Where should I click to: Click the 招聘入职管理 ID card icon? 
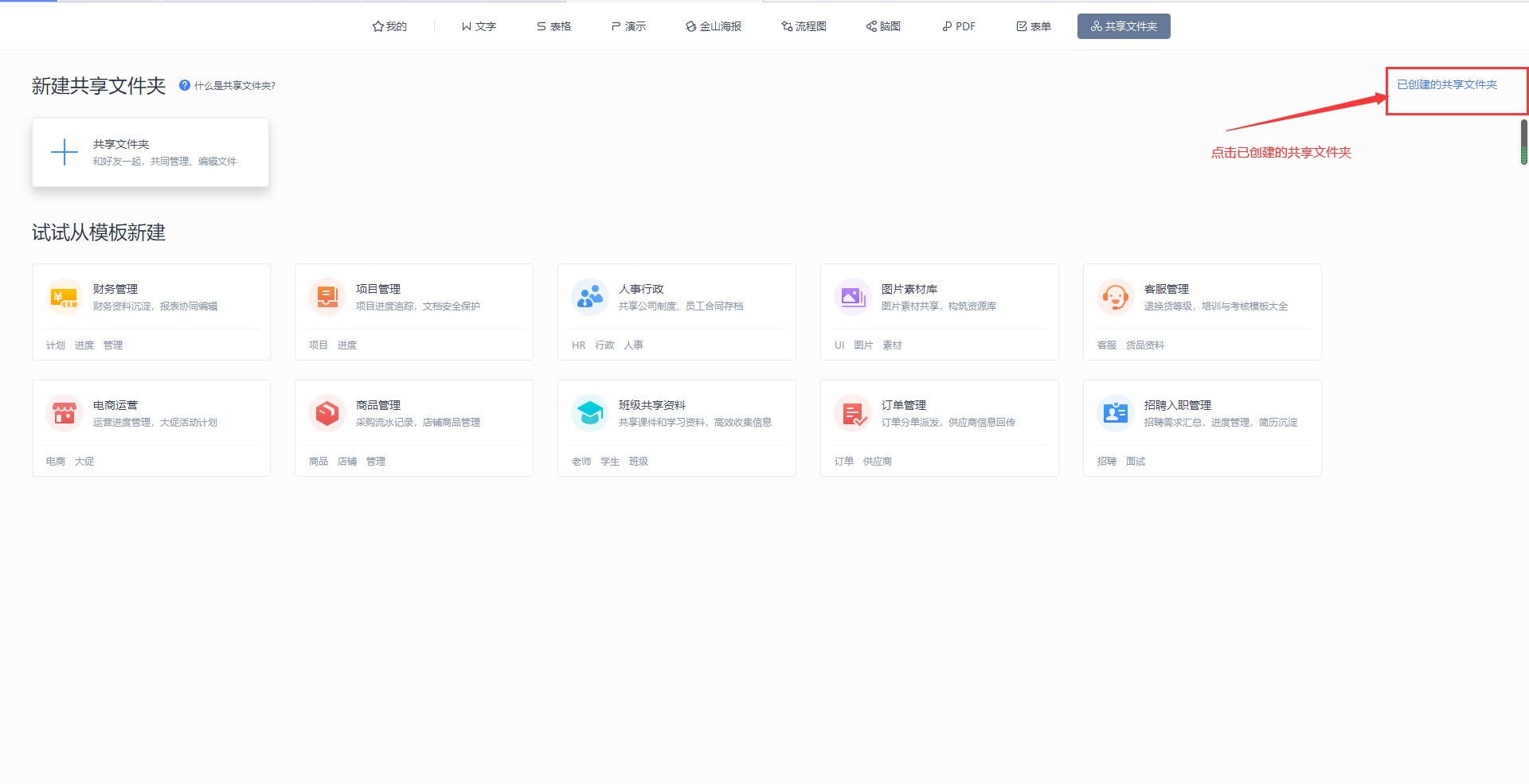point(1116,413)
